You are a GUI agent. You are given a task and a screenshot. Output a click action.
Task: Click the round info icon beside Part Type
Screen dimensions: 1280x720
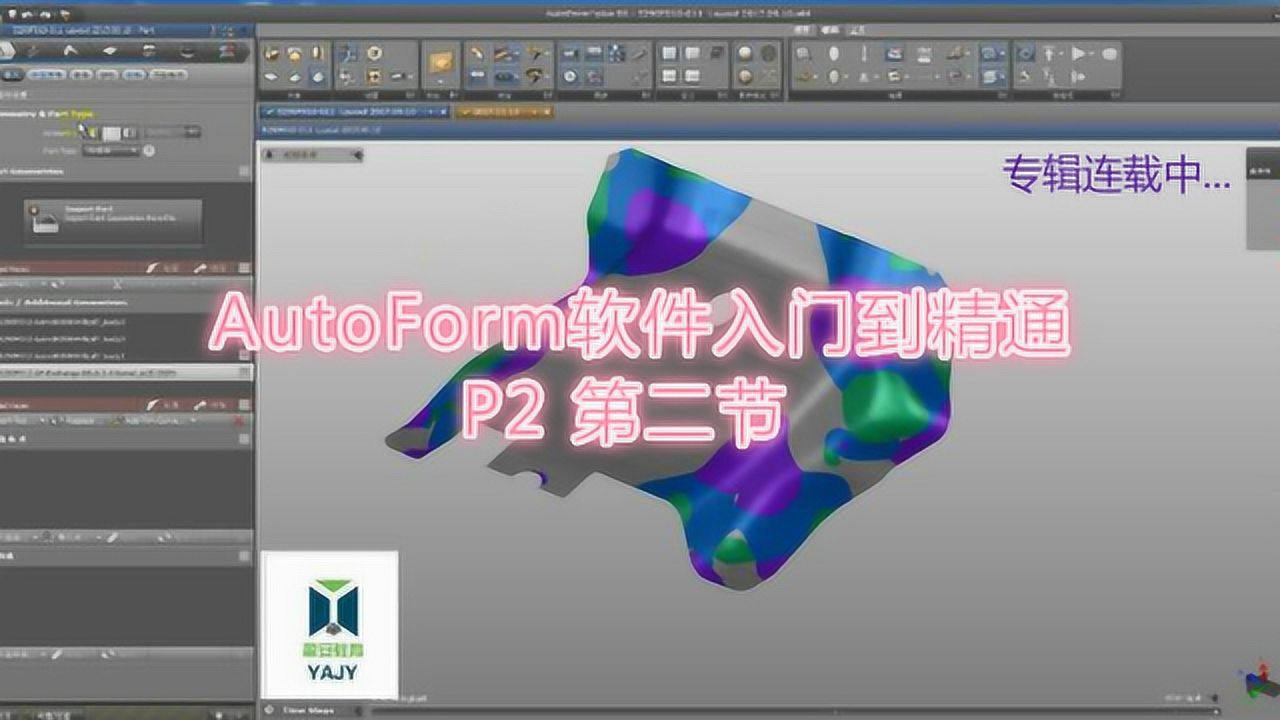[149, 151]
